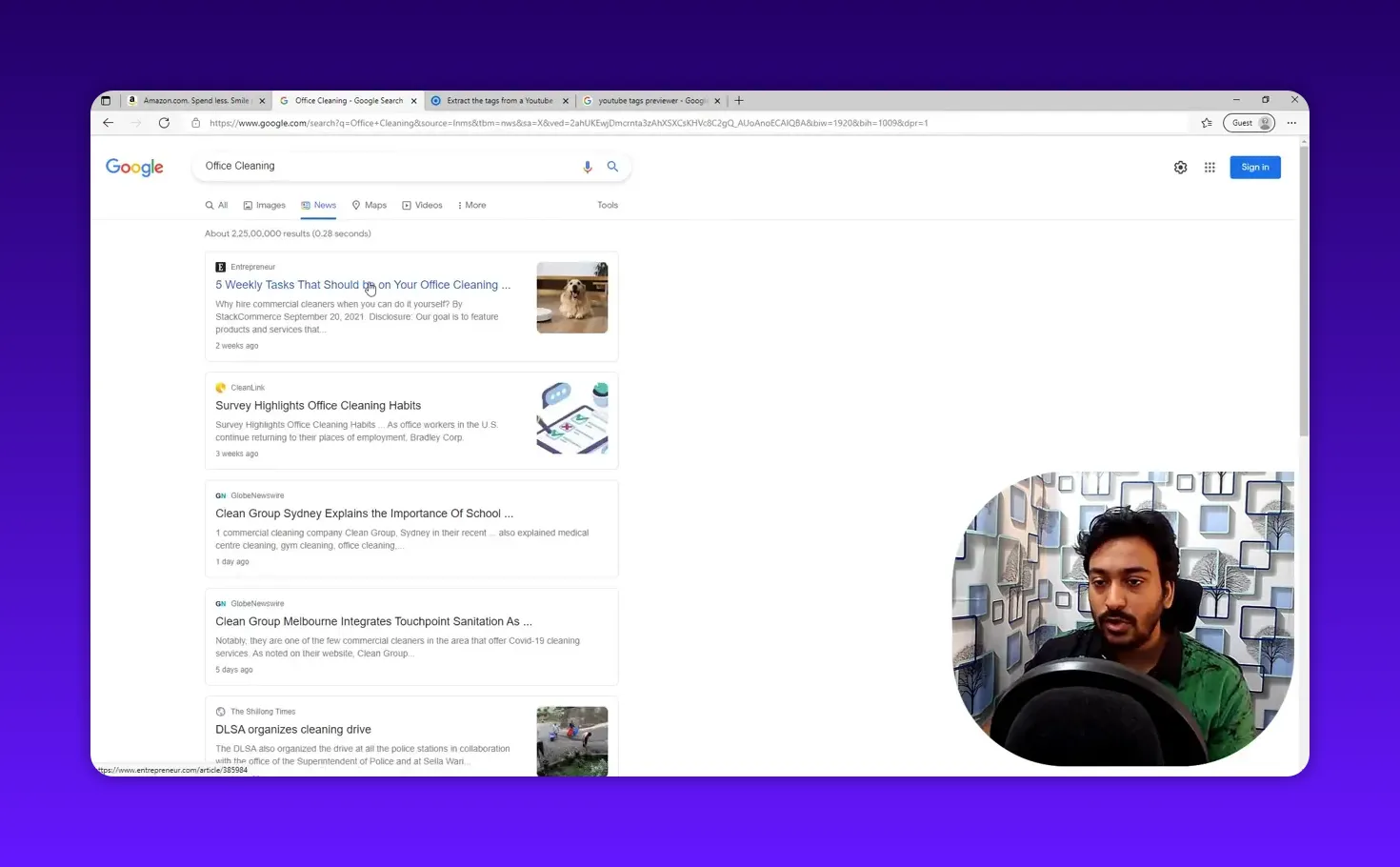Open the Tools filter options
Viewport: 1400px width, 867px height.
point(607,205)
